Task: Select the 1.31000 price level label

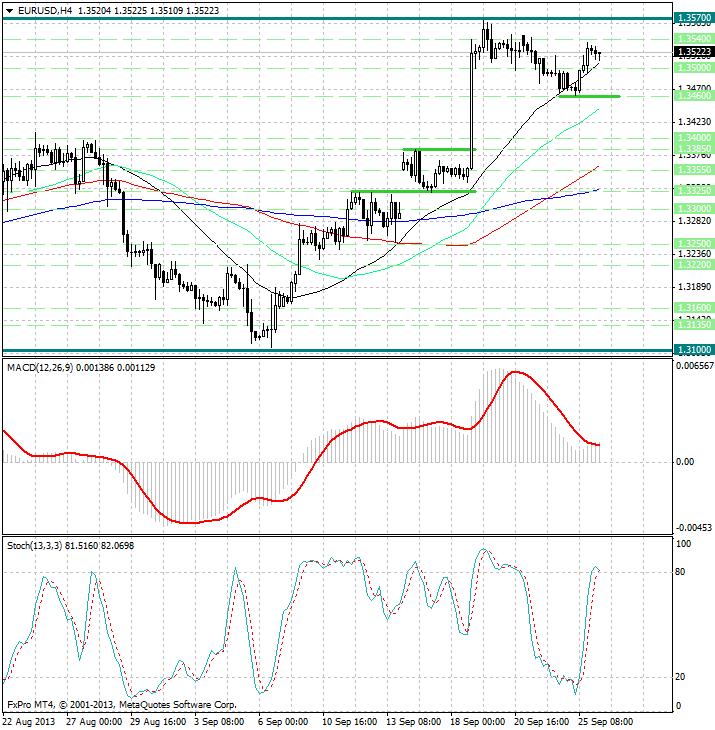Action: click(694, 350)
